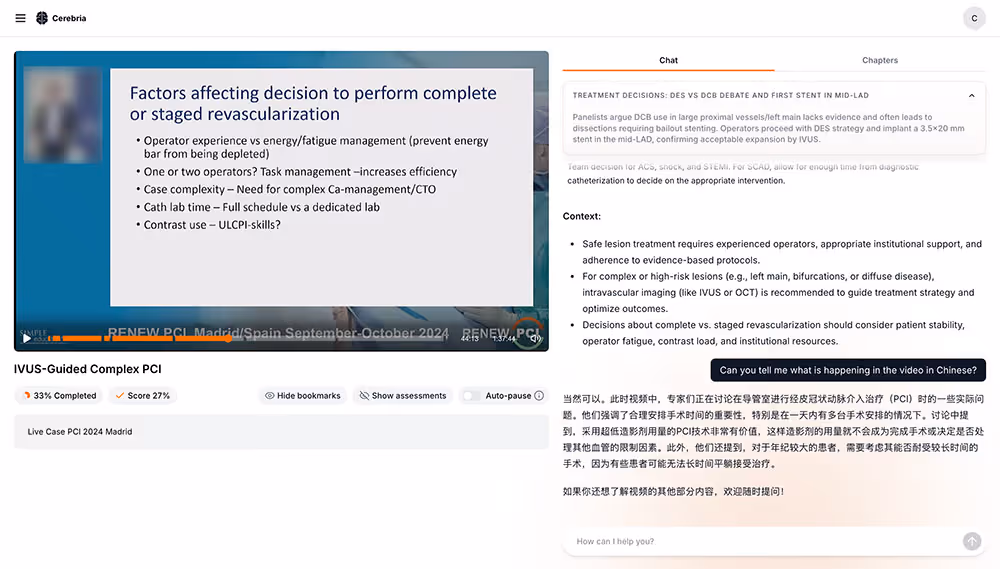Screen dimensions: 1000x569
Task: Click slide bullet 'Cath lab time – Full schedule'
Action: point(261,207)
